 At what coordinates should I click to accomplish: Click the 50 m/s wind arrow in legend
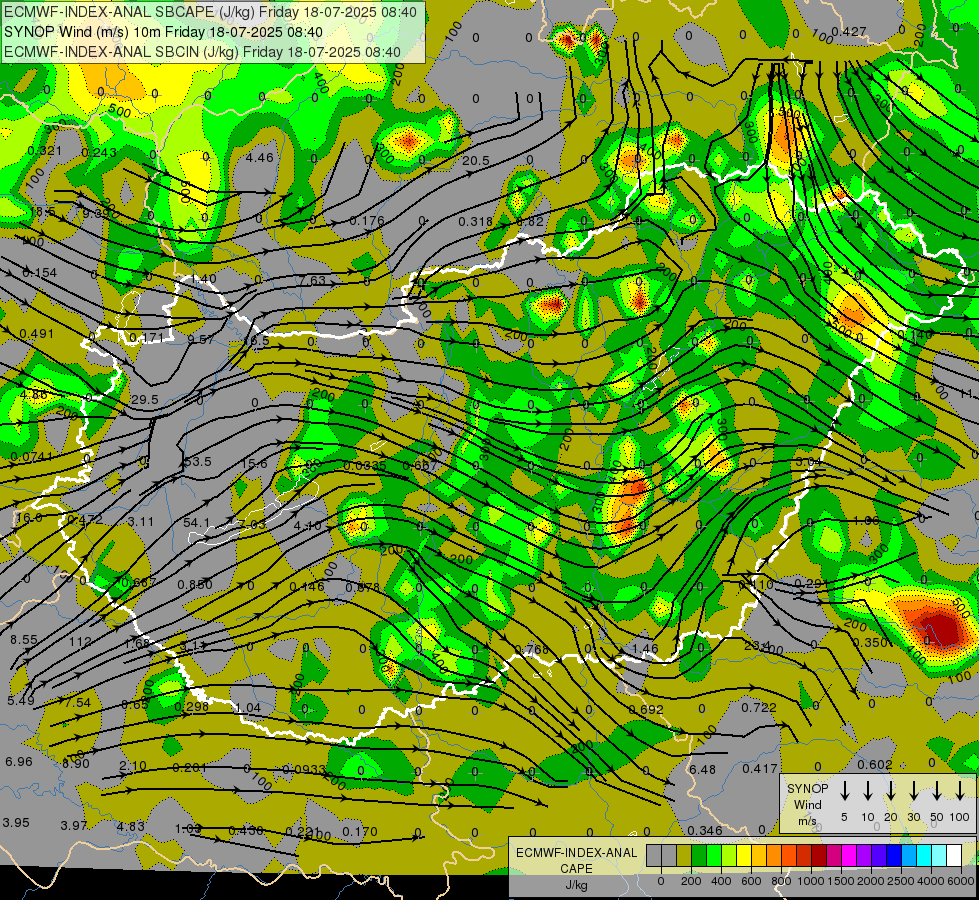pyautogui.click(x=937, y=790)
